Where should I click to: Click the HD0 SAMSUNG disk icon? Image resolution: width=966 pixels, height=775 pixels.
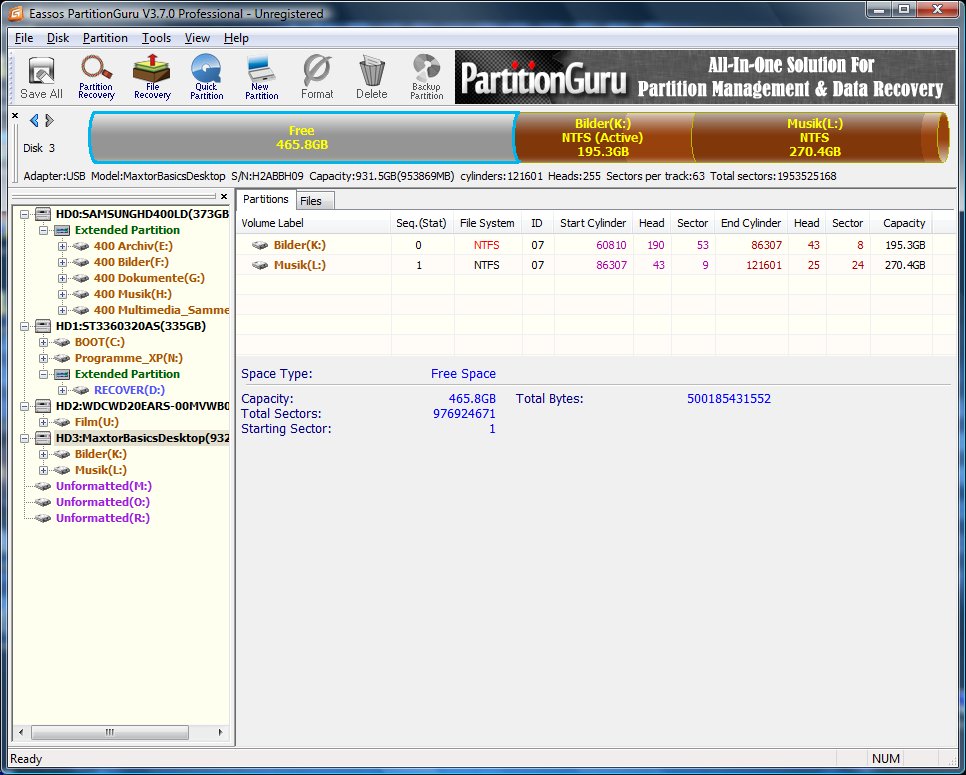tap(43, 214)
